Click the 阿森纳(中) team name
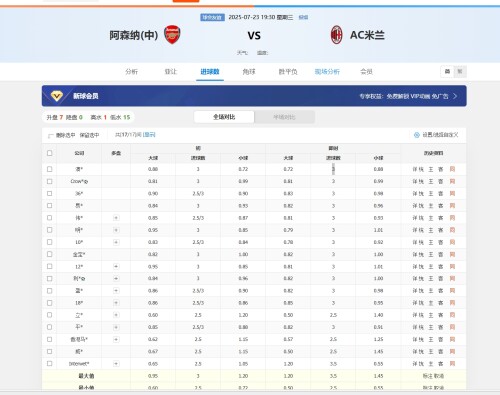The width and height of the screenshot is (500, 395). (134, 35)
